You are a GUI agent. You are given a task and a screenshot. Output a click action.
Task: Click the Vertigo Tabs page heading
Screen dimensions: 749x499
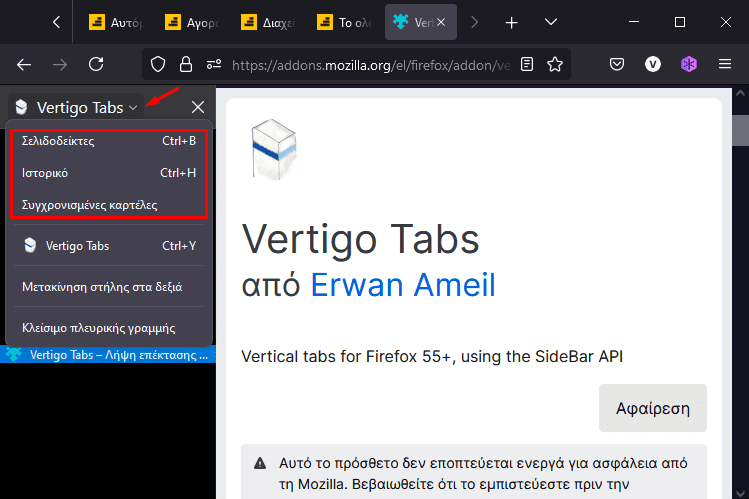pyautogui.click(x=360, y=240)
